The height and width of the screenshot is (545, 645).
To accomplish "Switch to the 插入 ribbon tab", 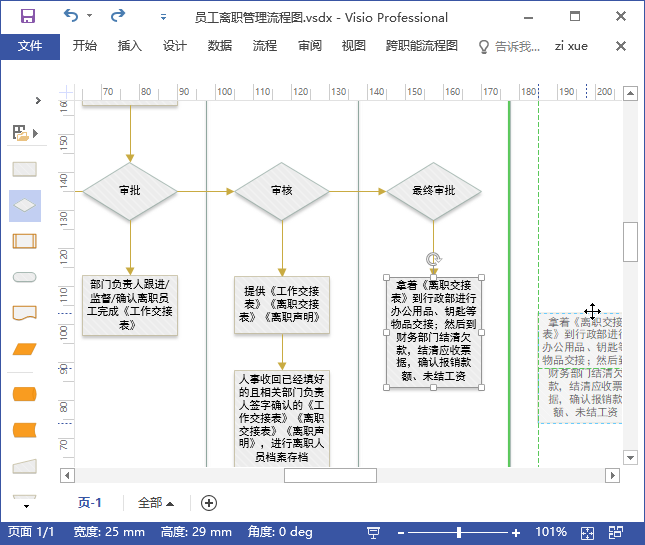I will [130, 46].
